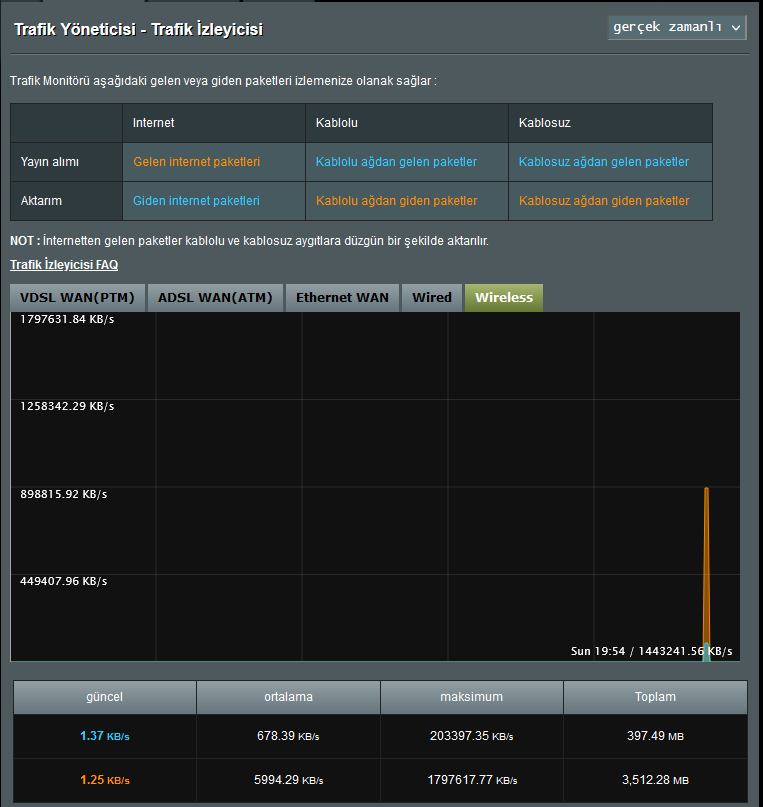
Task: Select the Wireless tab
Action: click(504, 297)
